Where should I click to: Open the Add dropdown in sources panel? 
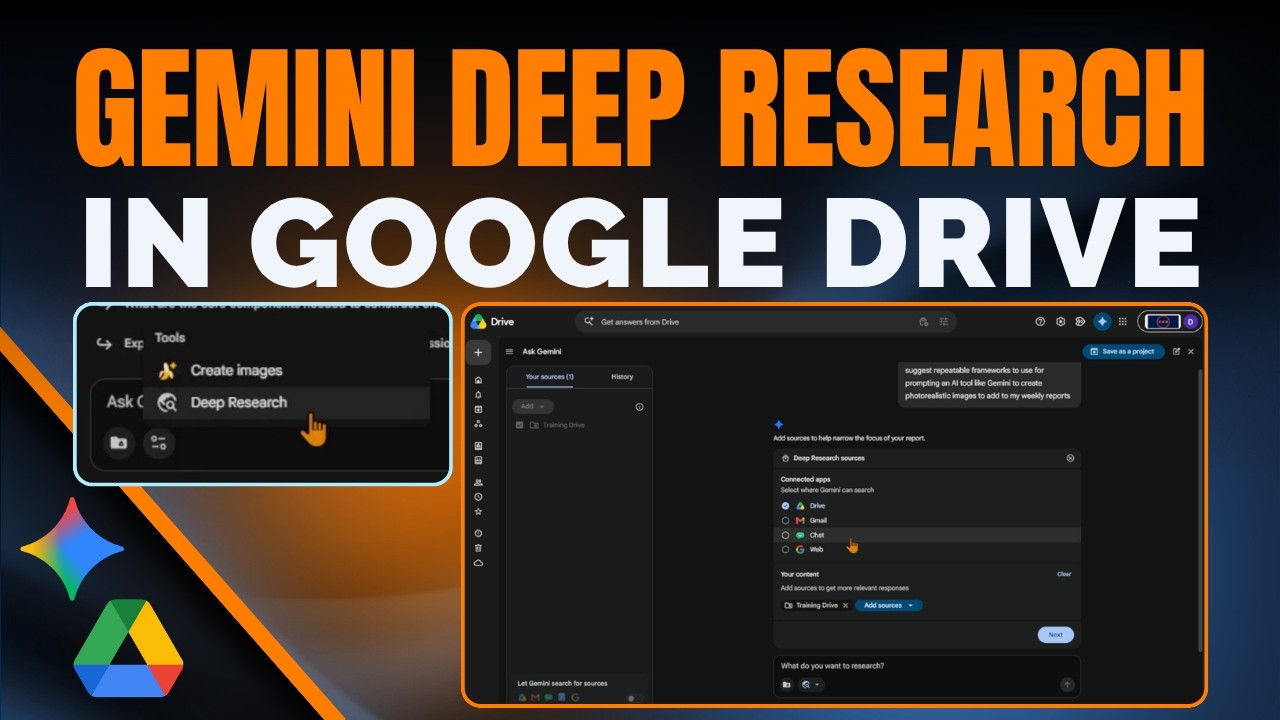(532, 407)
